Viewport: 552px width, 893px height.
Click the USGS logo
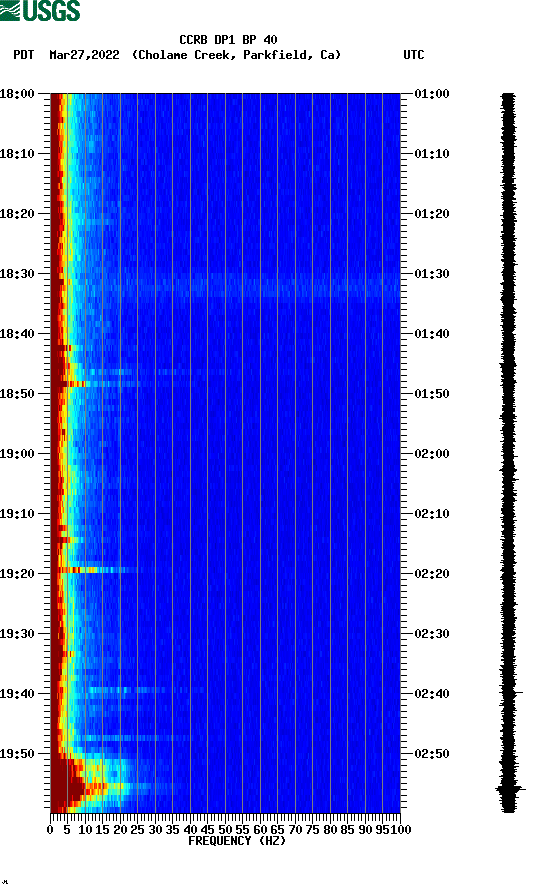click(40, 10)
